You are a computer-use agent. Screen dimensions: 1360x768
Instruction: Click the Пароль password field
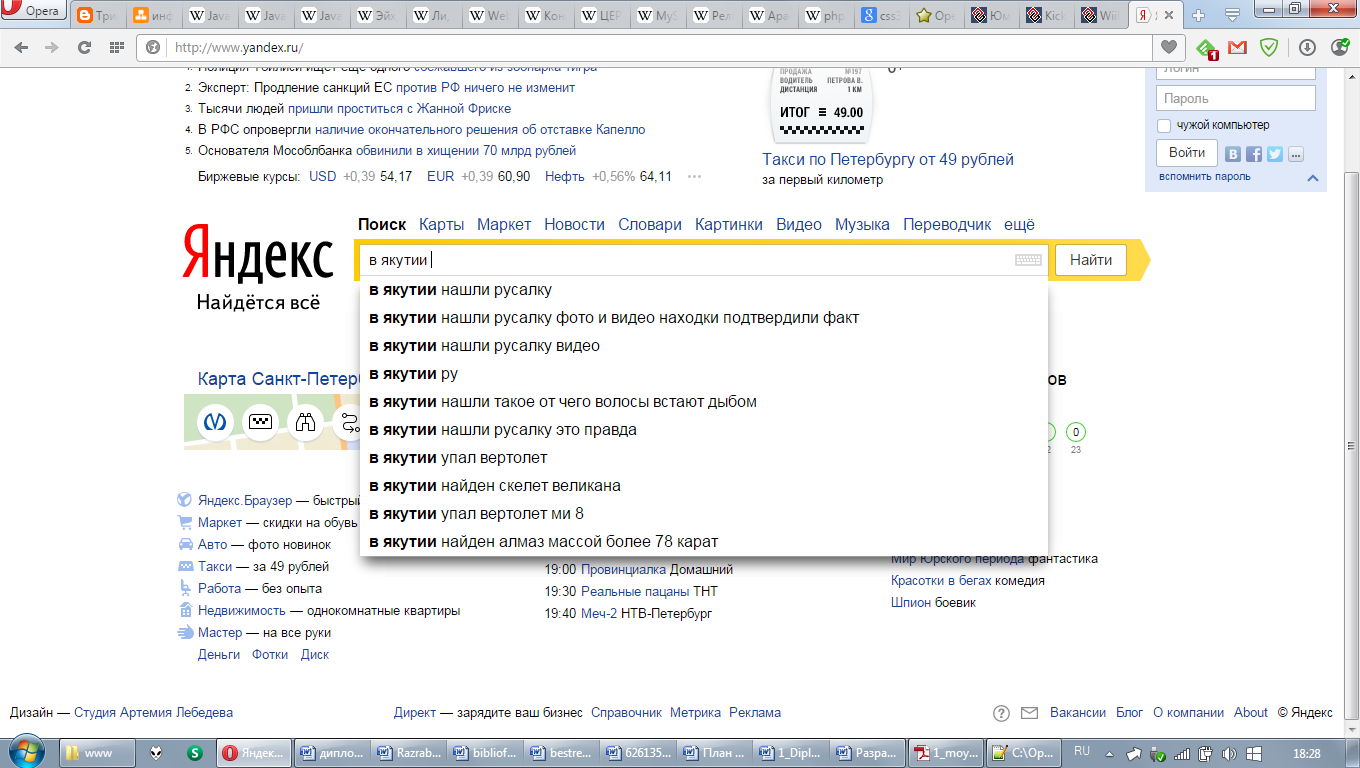tap(1236, 98)
